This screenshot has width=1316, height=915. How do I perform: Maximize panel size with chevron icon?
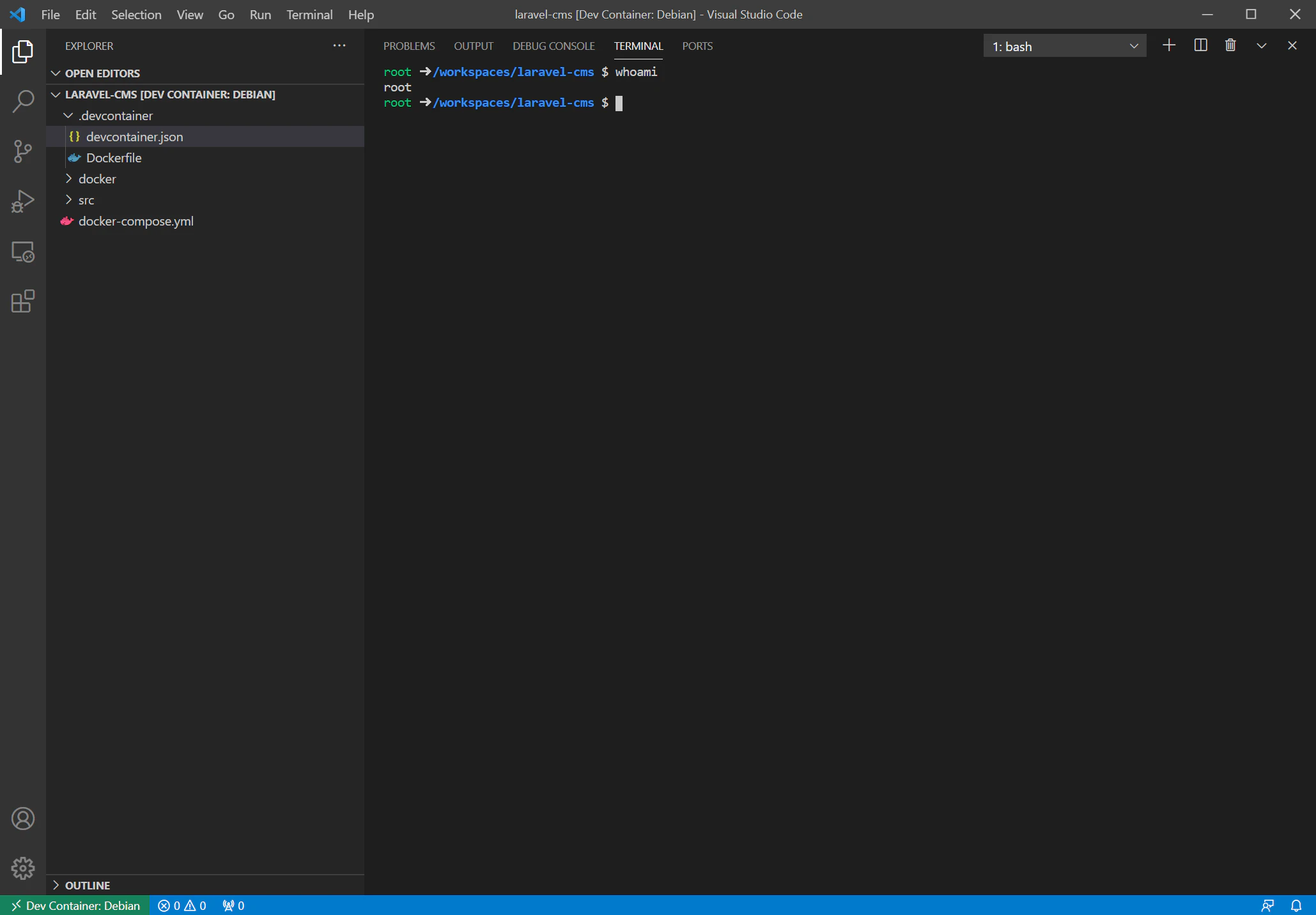pyautogui.click(x=1261, y=45)
